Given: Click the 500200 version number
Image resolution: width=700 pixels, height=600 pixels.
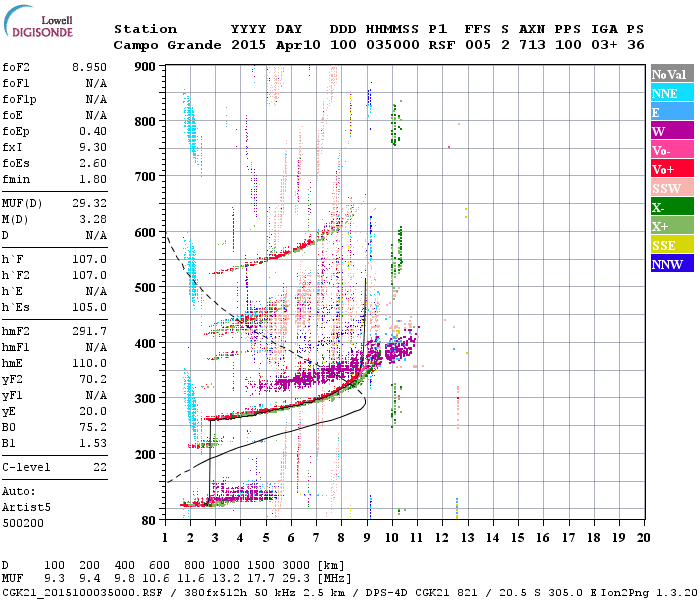Looking at the screenshot, I should 23,523.
